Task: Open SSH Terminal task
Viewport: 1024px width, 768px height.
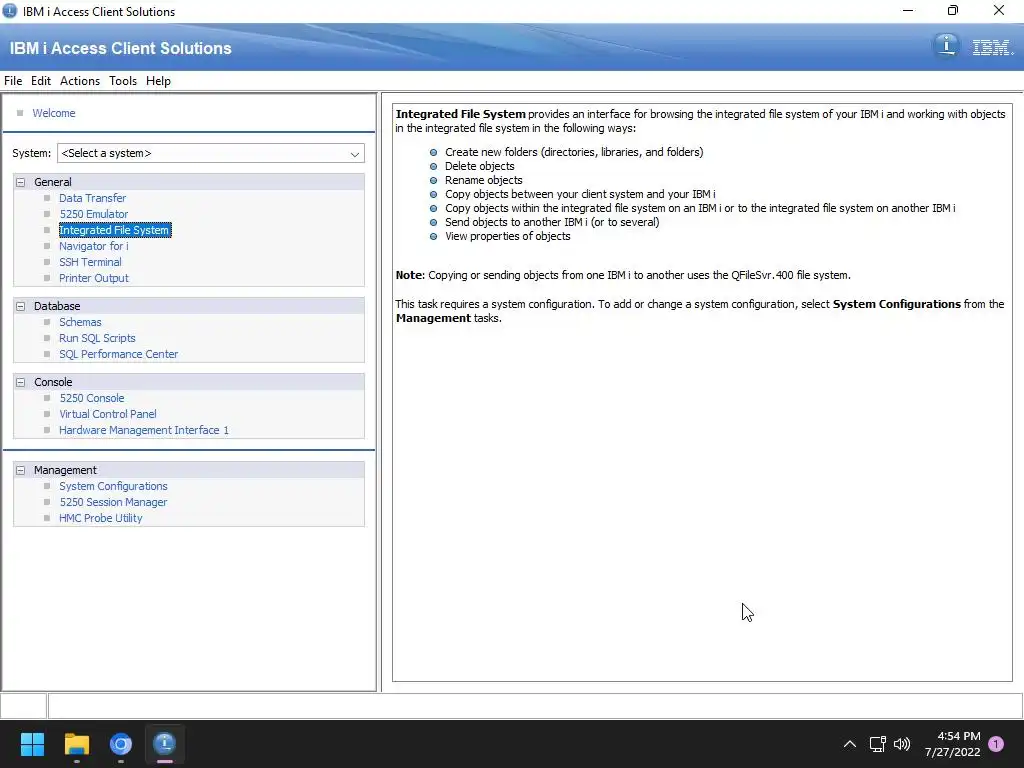Action: [x=90, y=262]
